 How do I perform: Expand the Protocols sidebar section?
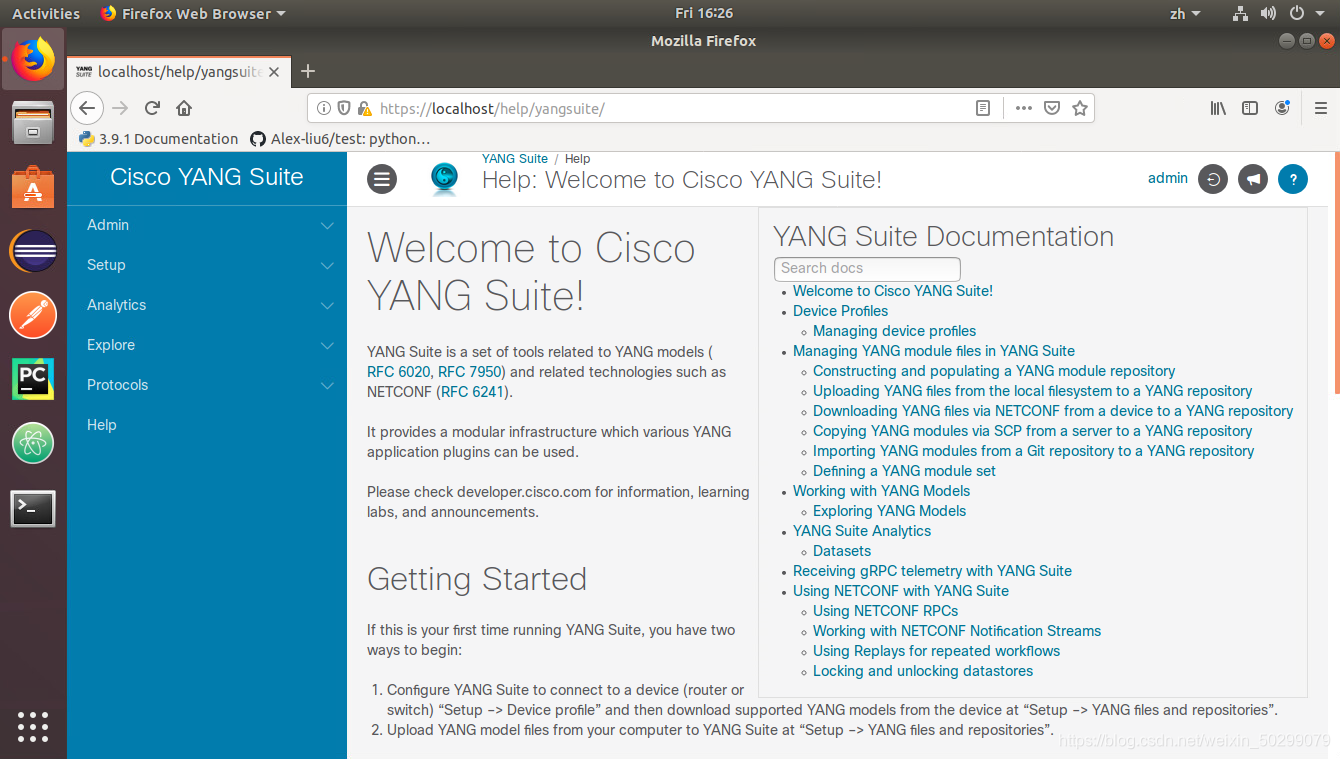pos(207,385)
